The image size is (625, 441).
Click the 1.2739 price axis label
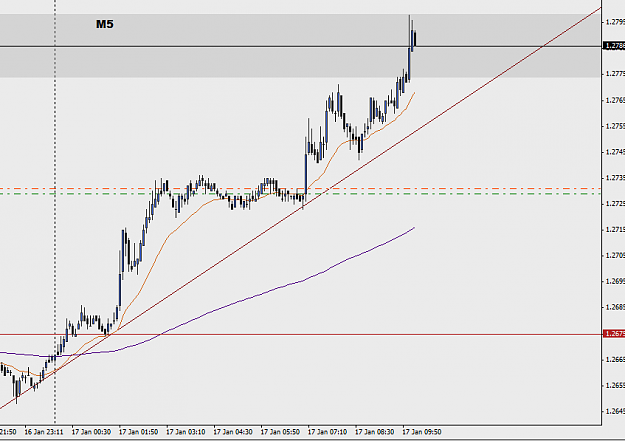point(615,178)
